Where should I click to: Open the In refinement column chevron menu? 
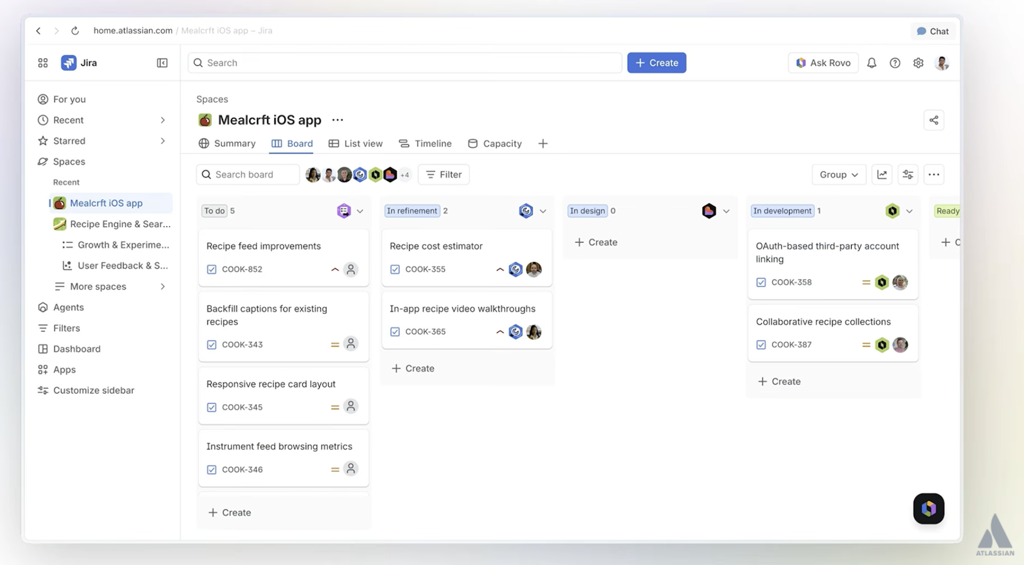(543, 211)
